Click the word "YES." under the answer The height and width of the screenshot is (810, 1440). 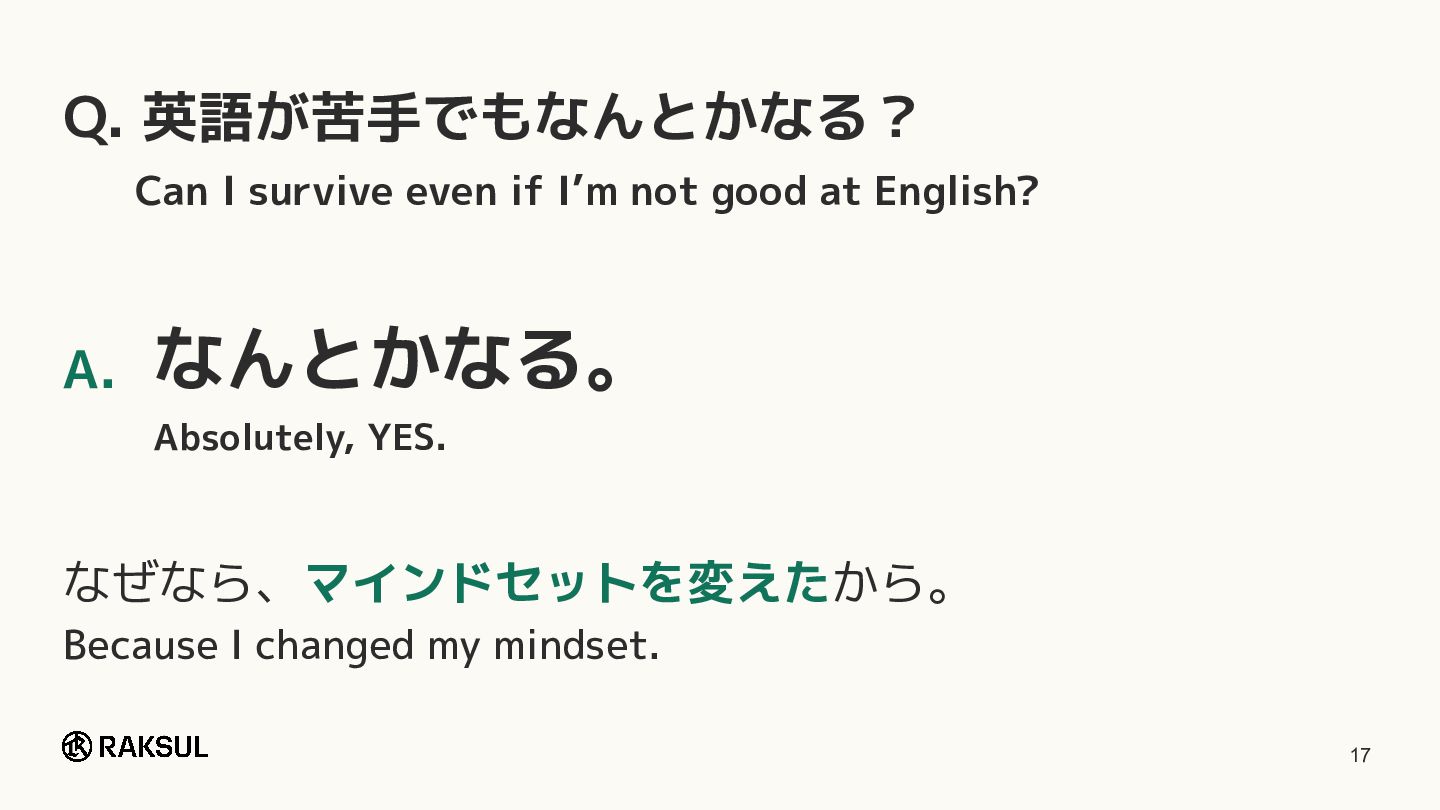407,437
